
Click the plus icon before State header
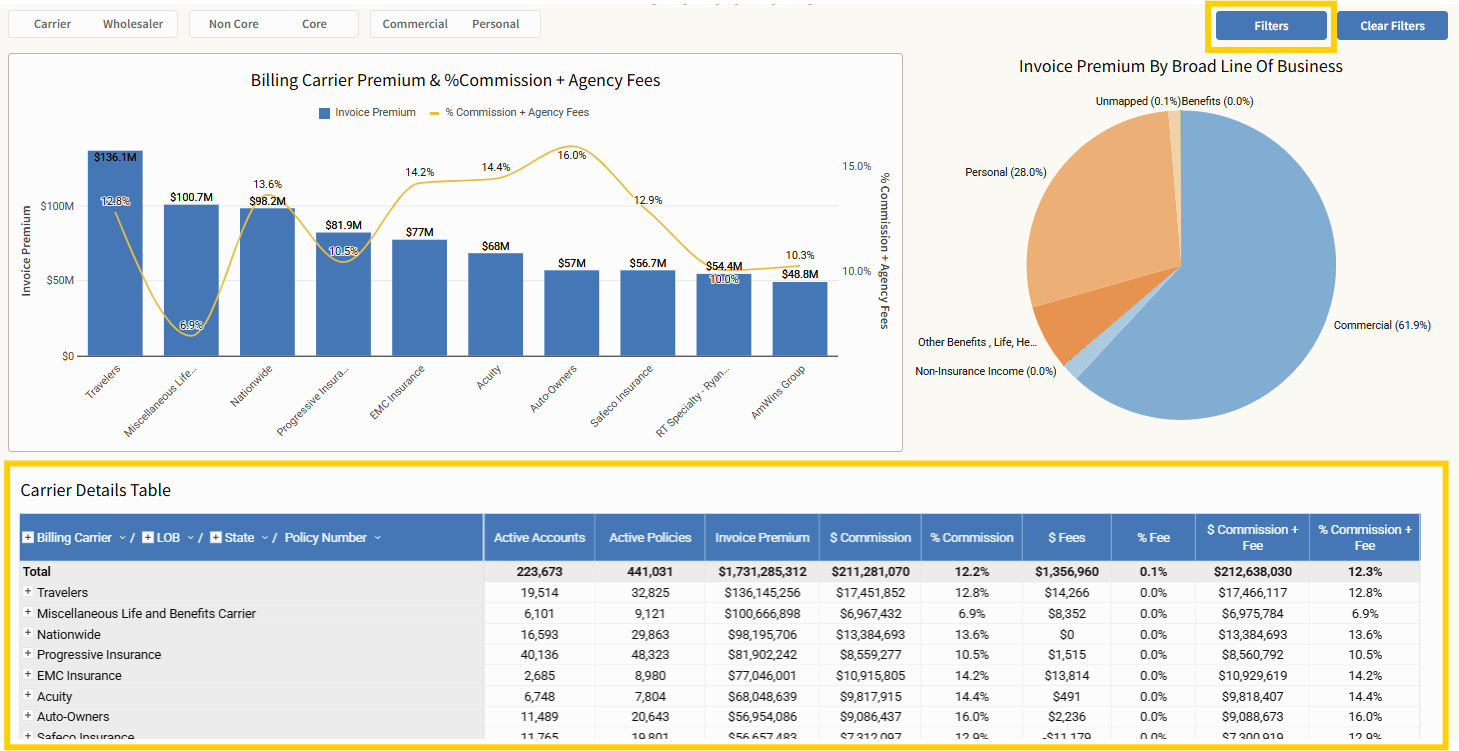coord(216,538)
